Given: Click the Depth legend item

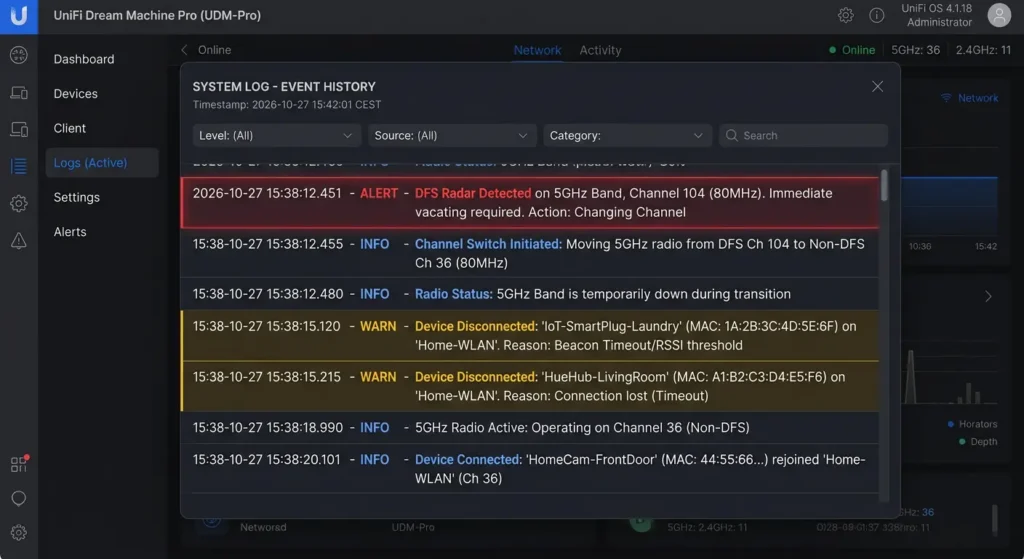Looking at the screenshot, I should 978,441.
